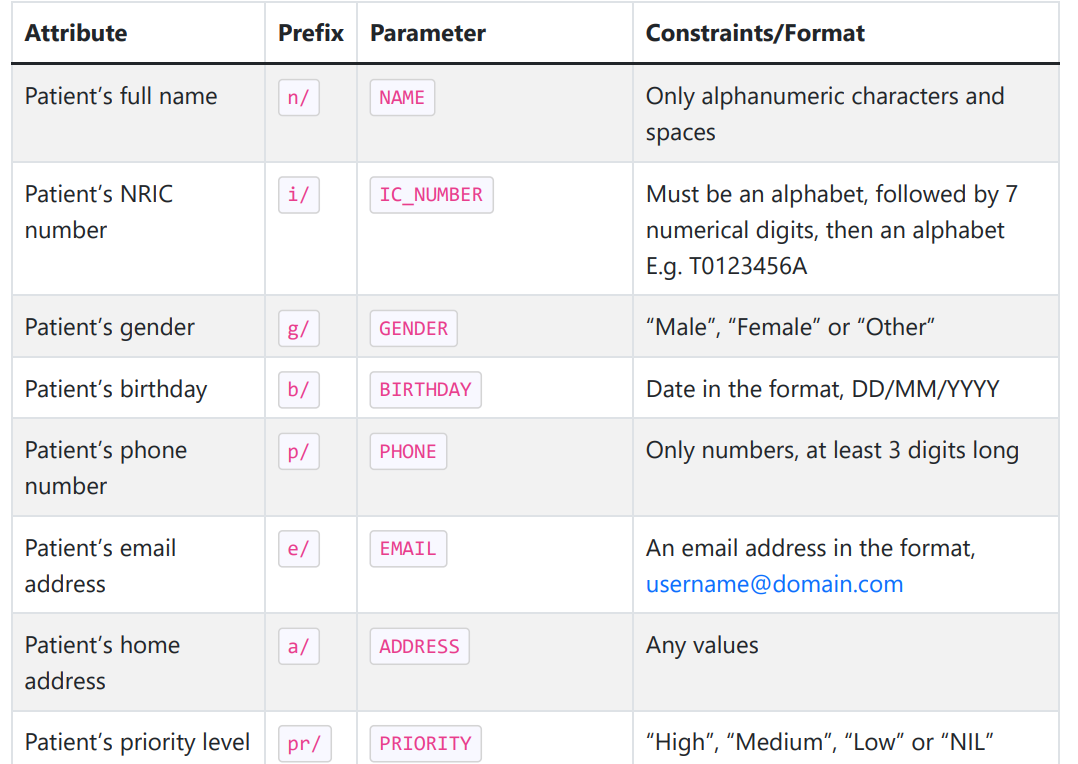Click the i/ prefix code badge
The width and height of the screenshot is (1078, 764).
(298, 195)
